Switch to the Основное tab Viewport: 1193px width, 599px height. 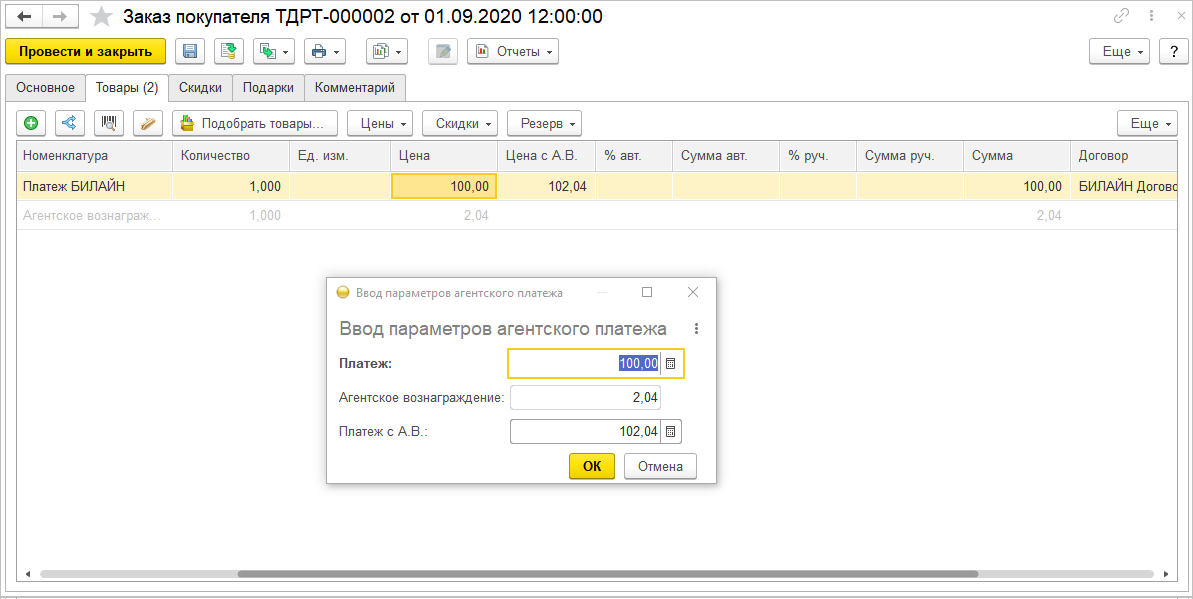[x=46, y=88]
